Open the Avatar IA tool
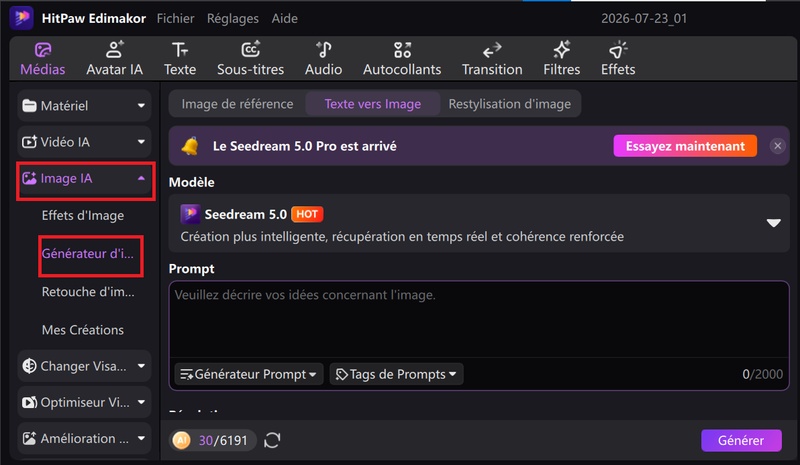The width and height of the screenshot is (800, 465). 114,58
